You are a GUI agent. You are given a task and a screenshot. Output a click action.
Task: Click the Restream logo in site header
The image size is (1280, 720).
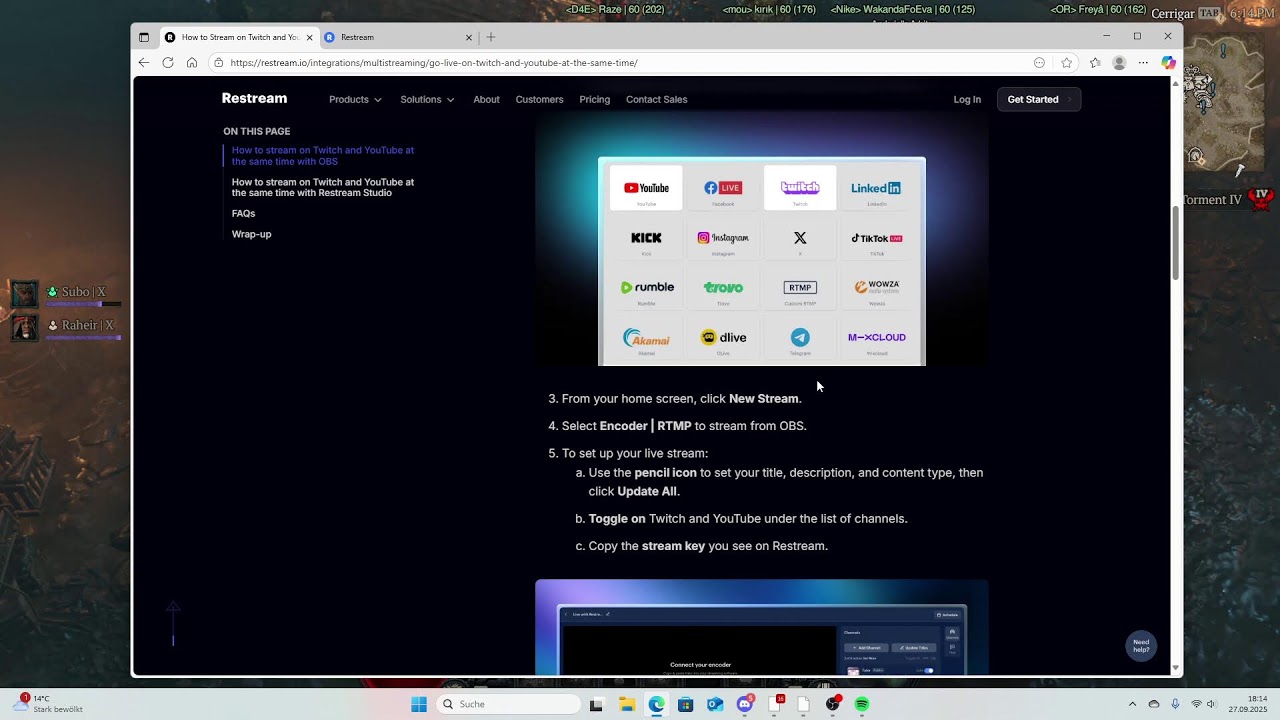pyautogui.click(x=254, y=99)
